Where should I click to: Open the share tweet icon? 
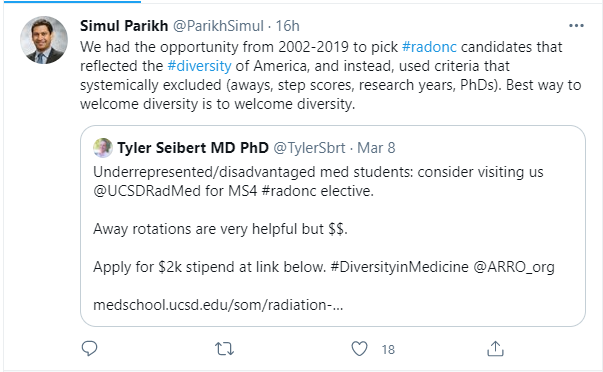(495, 349)
